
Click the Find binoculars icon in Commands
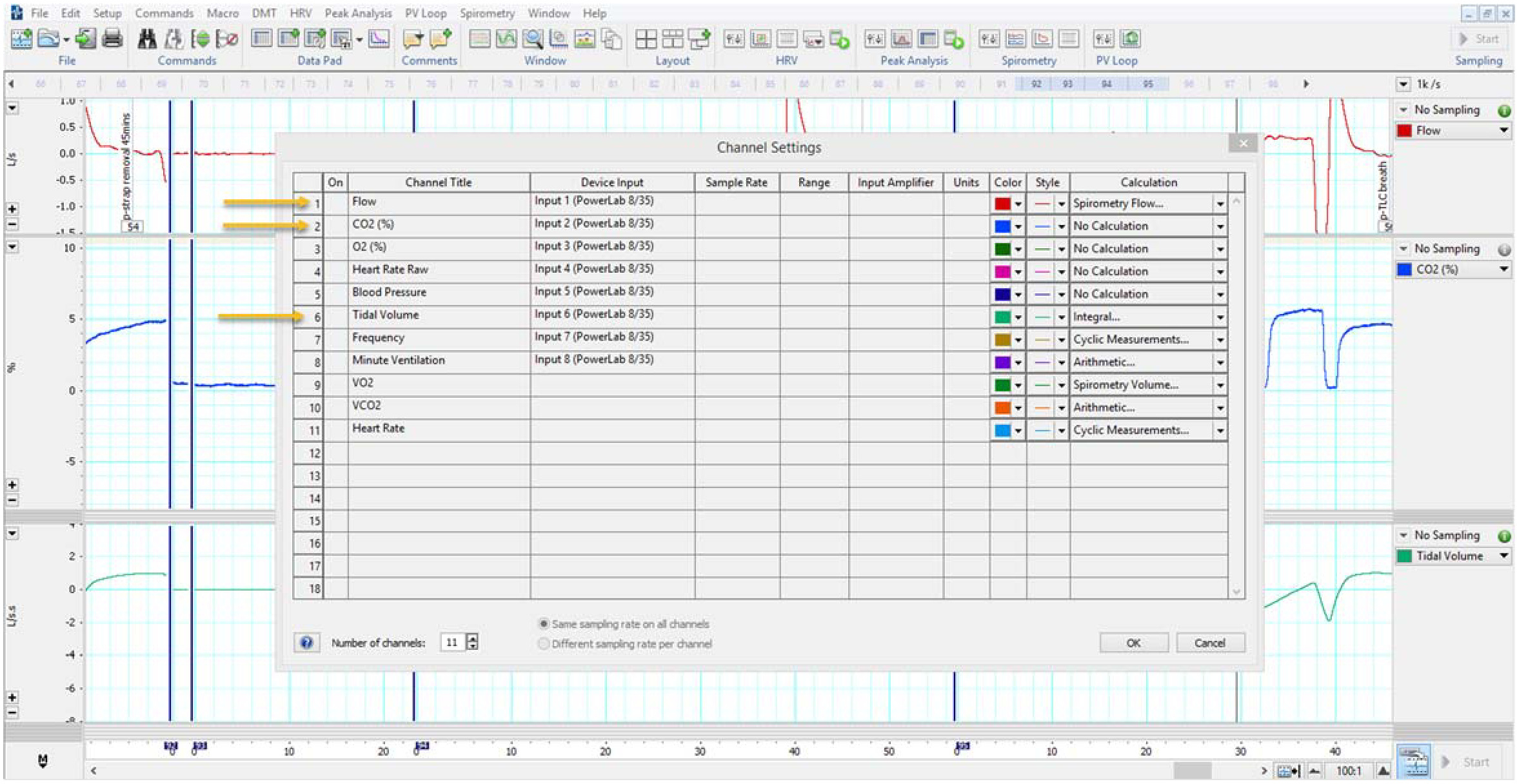[x=147, y=39]
